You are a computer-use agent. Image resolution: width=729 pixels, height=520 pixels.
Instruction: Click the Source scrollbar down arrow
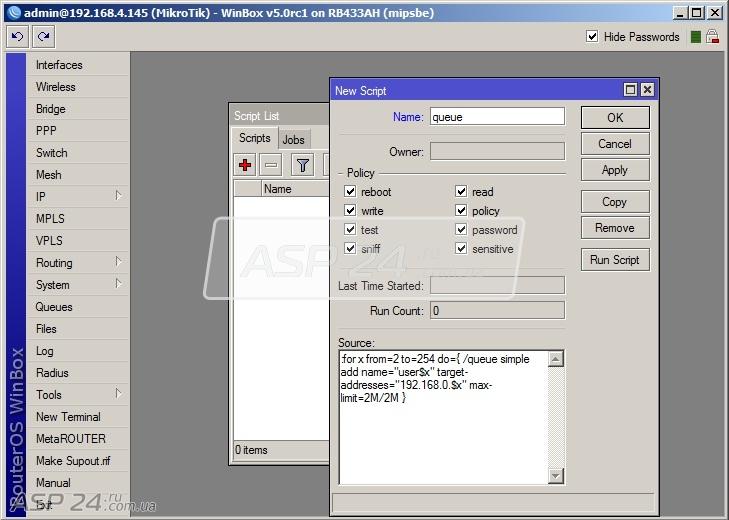tap(556, 475)
